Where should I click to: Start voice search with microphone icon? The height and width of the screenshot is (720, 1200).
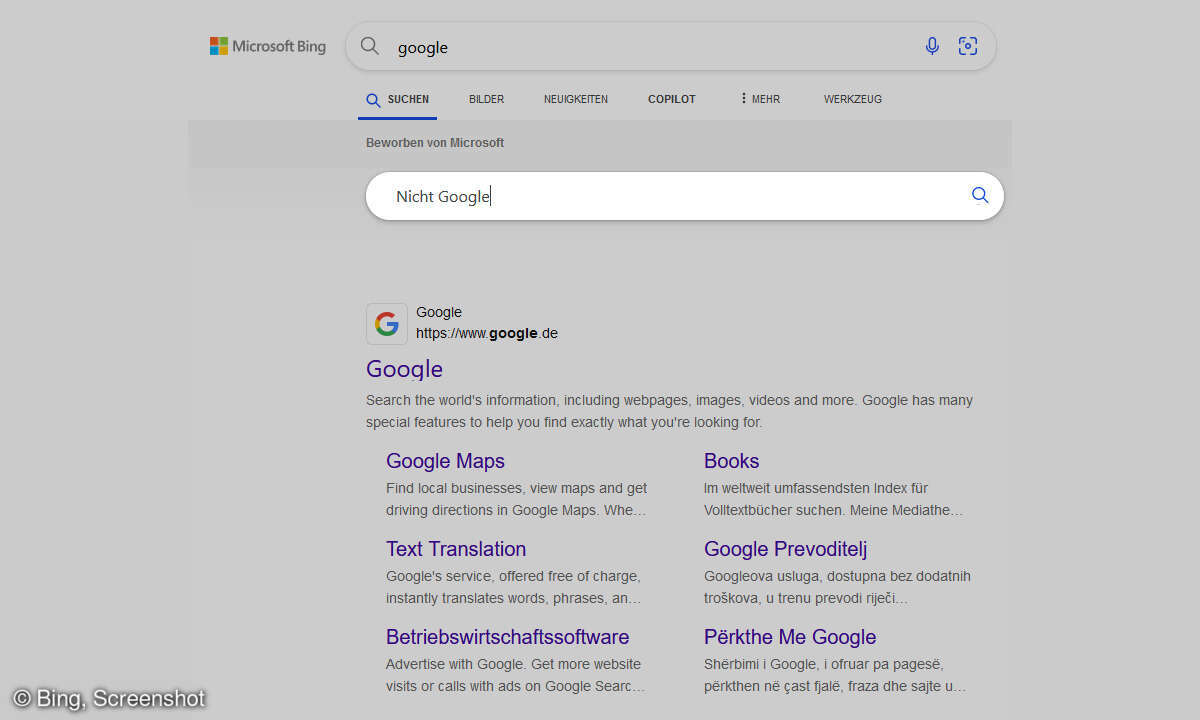[932, 46]
